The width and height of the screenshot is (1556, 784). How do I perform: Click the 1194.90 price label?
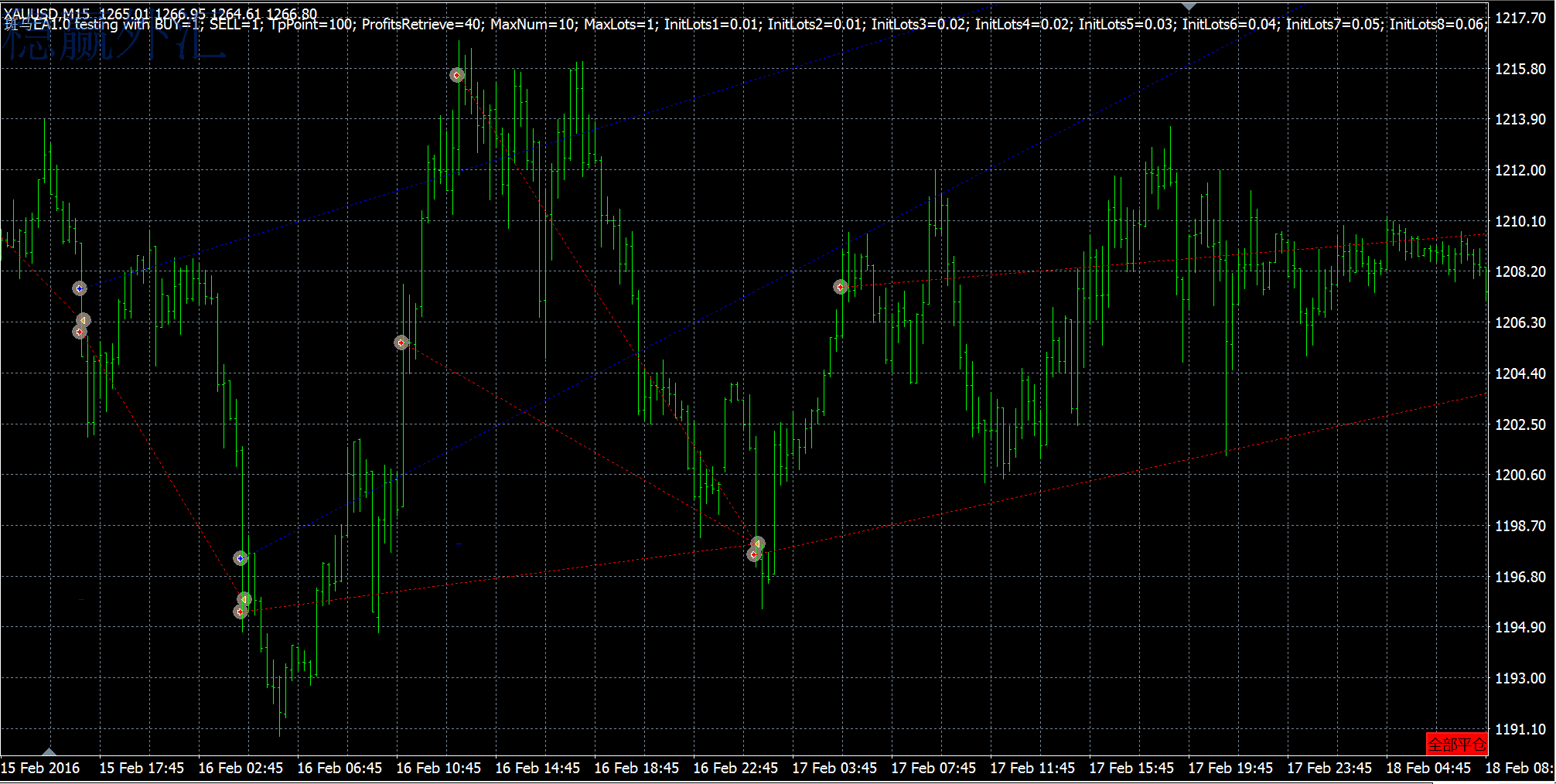pos(1520,627)
